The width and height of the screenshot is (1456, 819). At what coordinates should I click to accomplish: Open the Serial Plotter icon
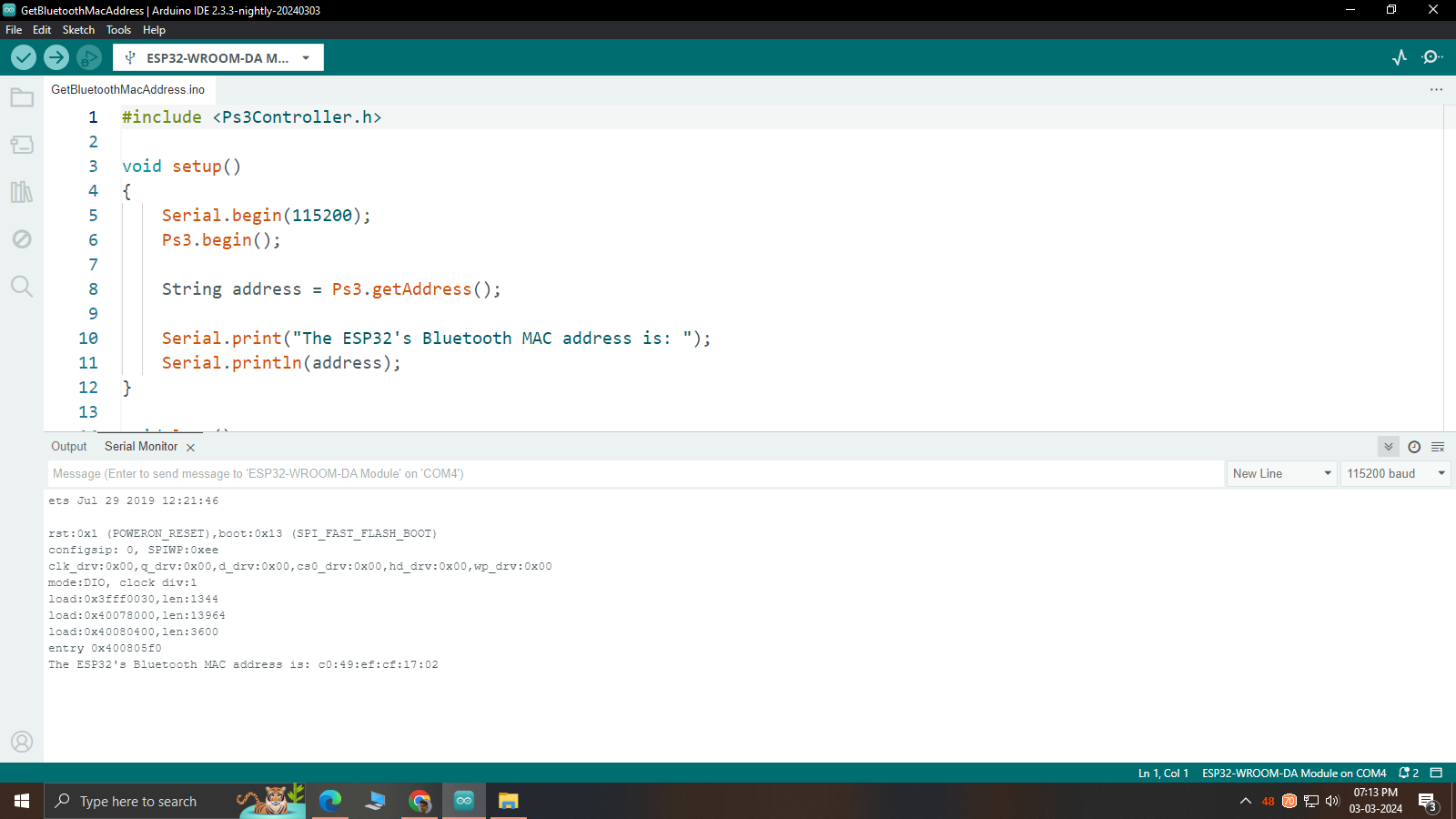coord(1400,57)
